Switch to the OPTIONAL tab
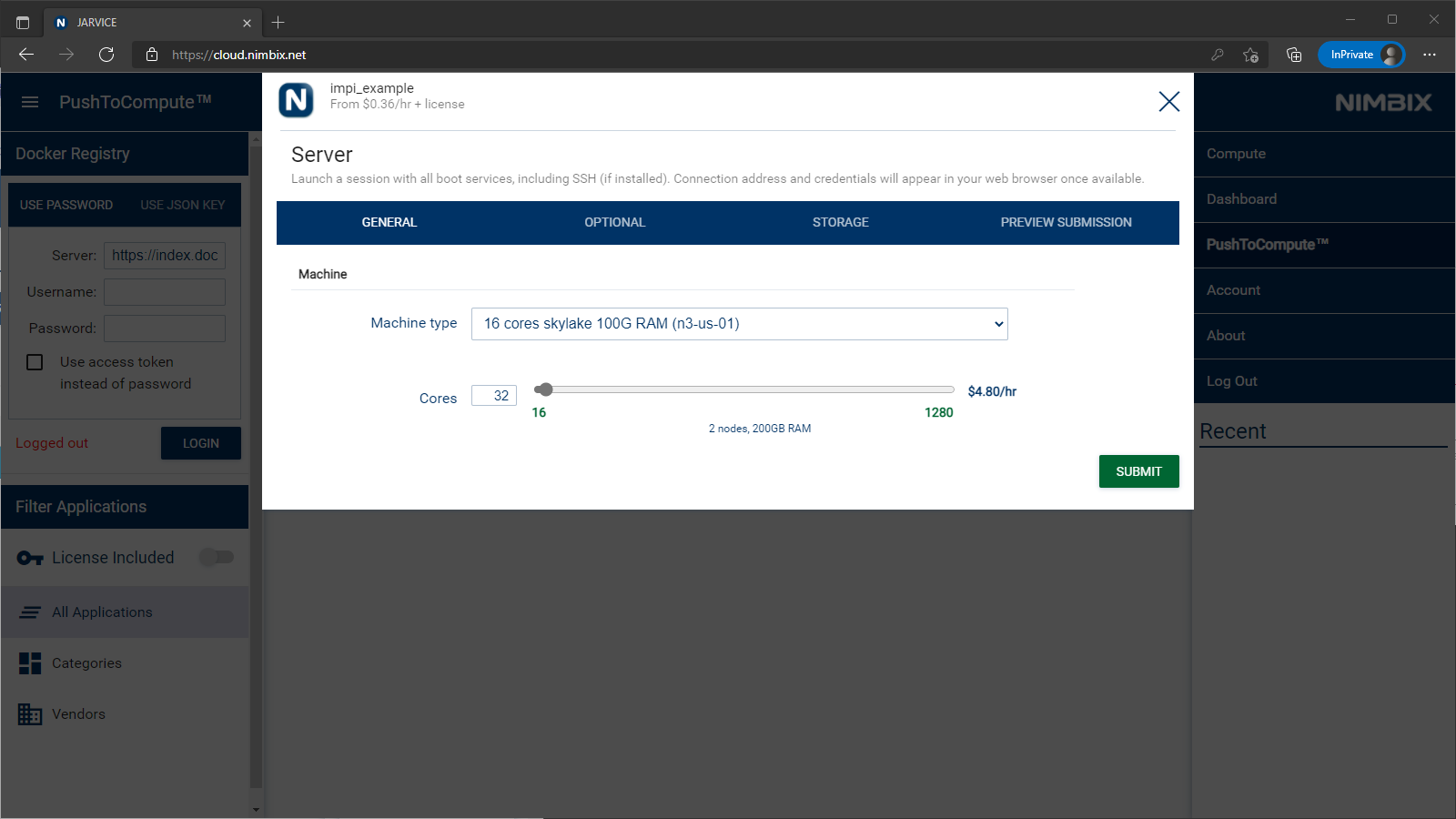Image resolution: width=1456 pixels, height=819 pixels. [615, 222]
